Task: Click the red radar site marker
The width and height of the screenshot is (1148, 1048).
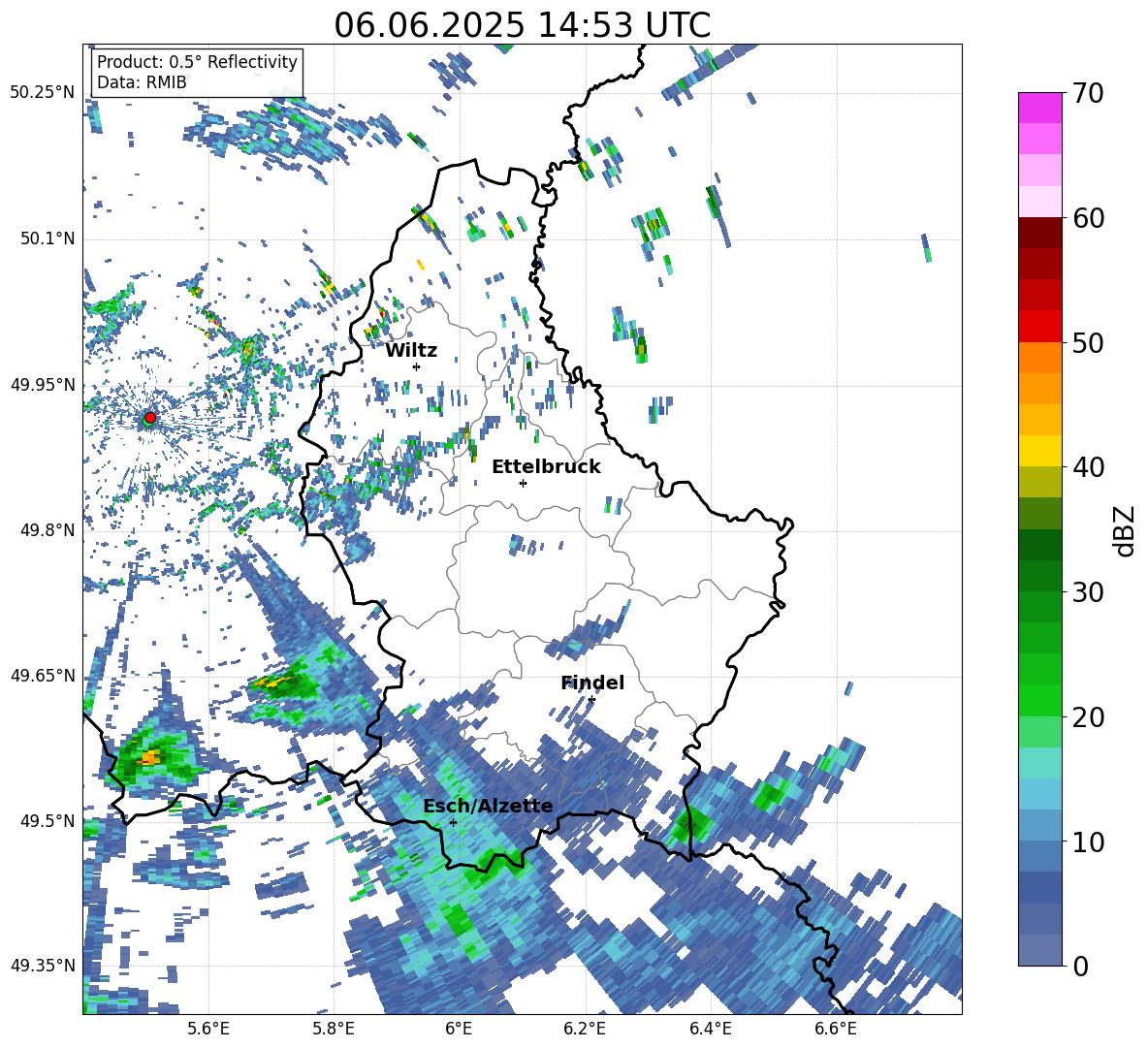Action: point(150,418)
